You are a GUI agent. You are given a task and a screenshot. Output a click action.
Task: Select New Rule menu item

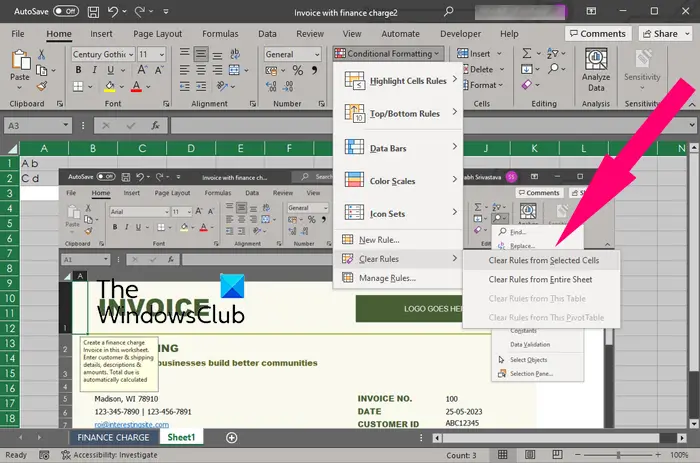tap(399, 240)
